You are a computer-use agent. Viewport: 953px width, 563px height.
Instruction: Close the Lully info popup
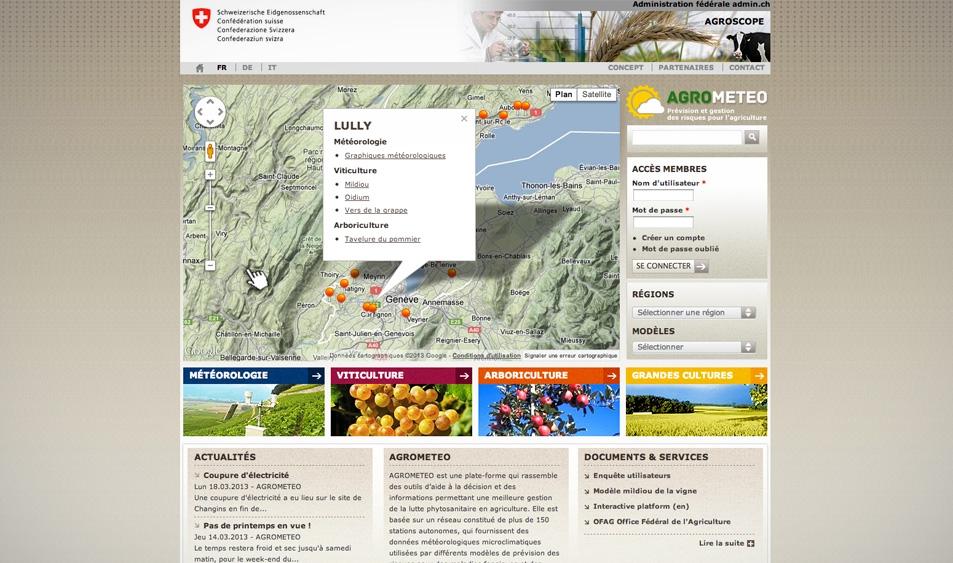[464, 119]
